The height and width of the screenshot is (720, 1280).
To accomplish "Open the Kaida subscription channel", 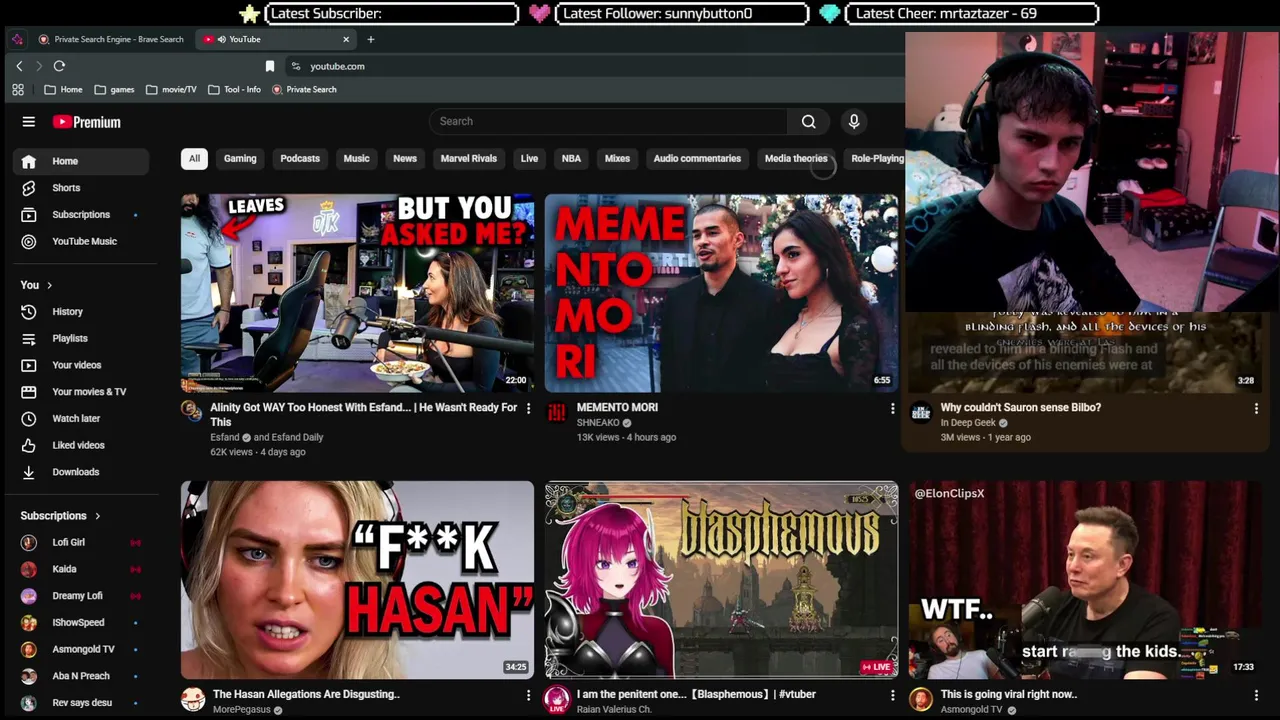I will 80,570.
